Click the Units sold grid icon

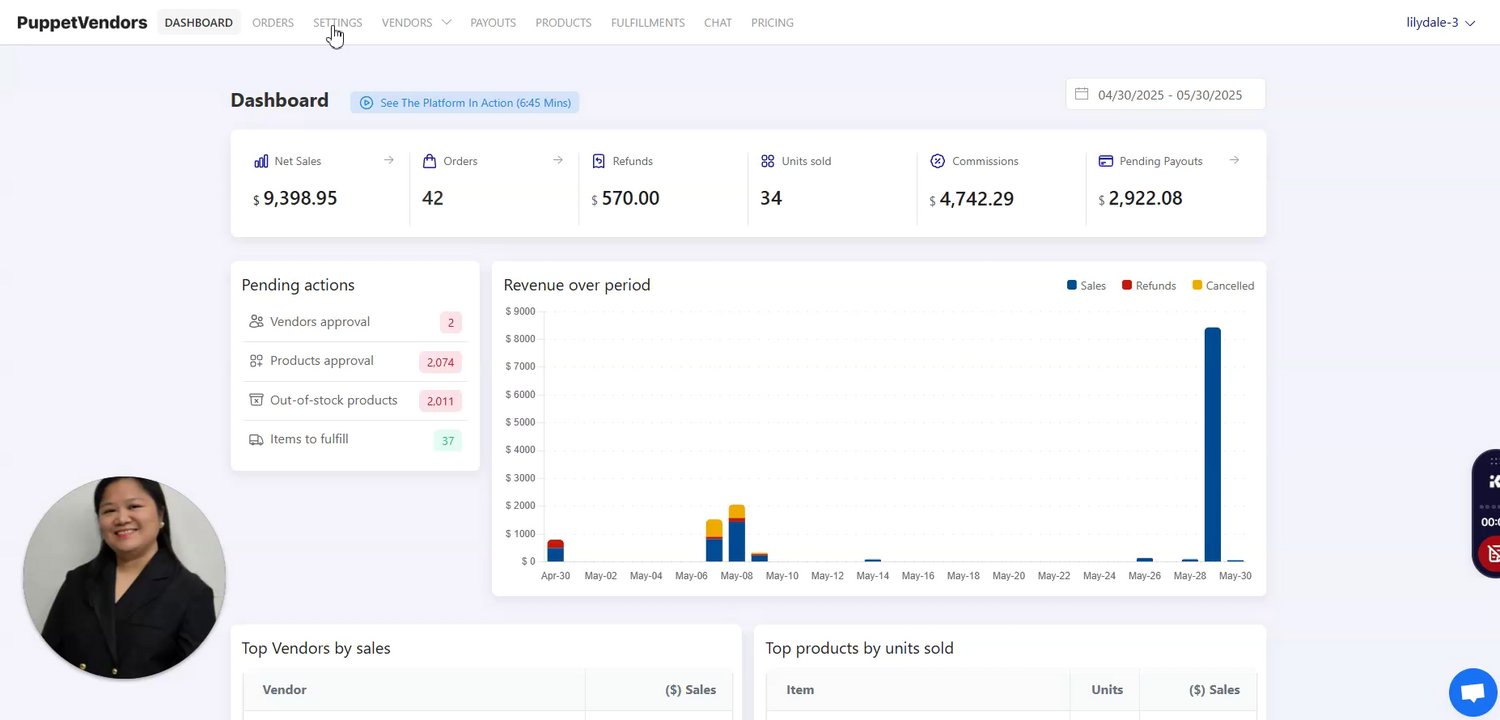tap(768, 161)
